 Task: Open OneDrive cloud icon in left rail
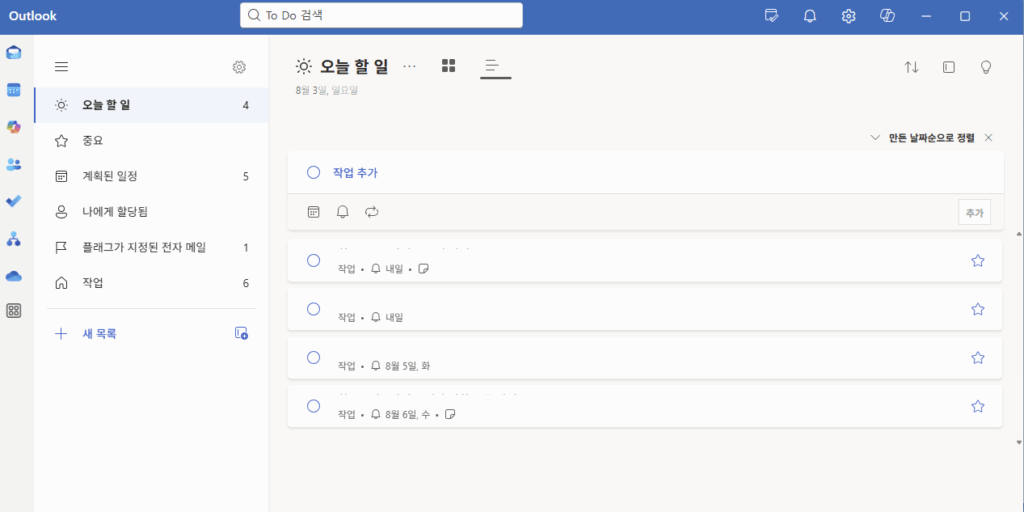(x=14, y=276)
